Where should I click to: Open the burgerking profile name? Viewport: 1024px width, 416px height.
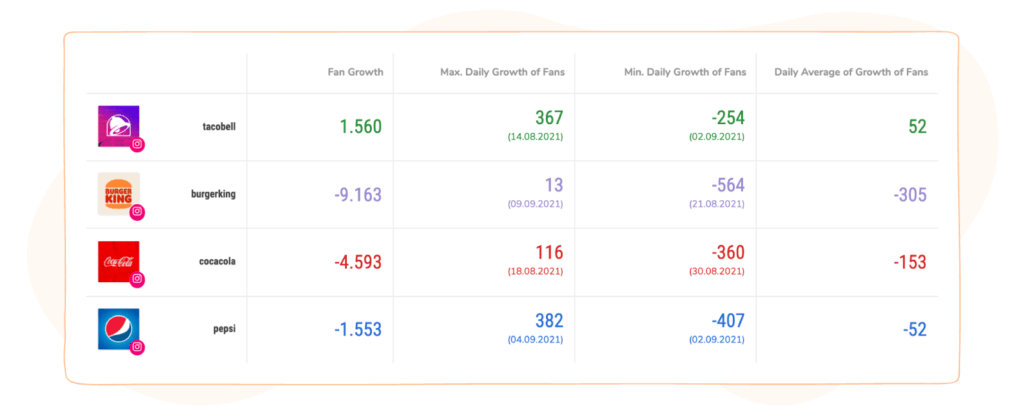pos(214,194)
